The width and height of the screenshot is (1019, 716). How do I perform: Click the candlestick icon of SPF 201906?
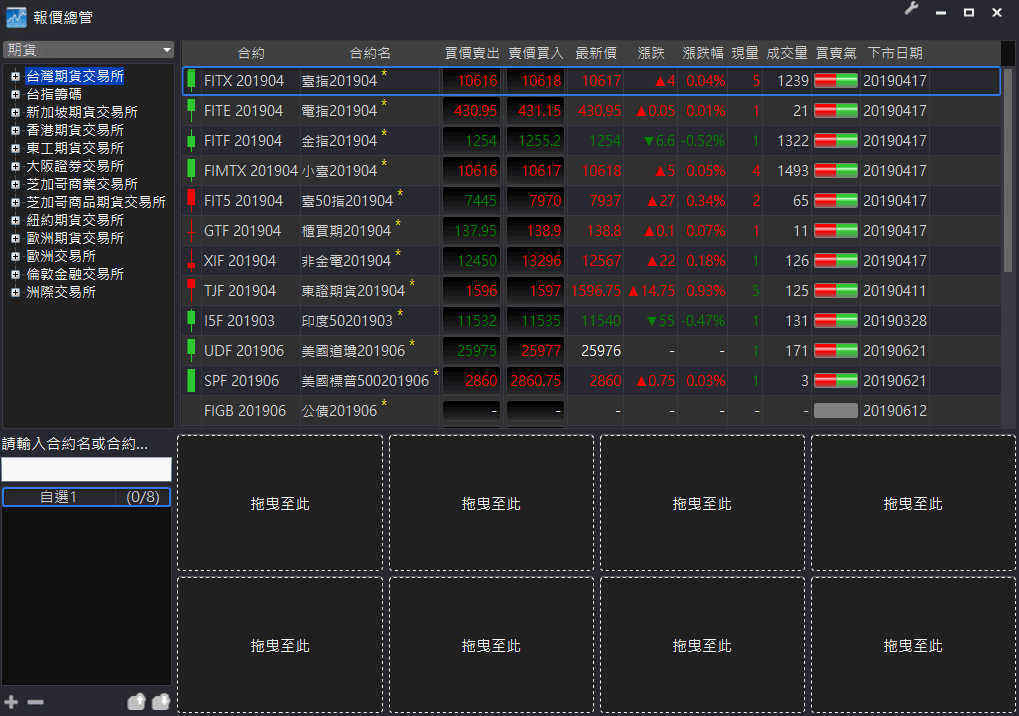191,380
